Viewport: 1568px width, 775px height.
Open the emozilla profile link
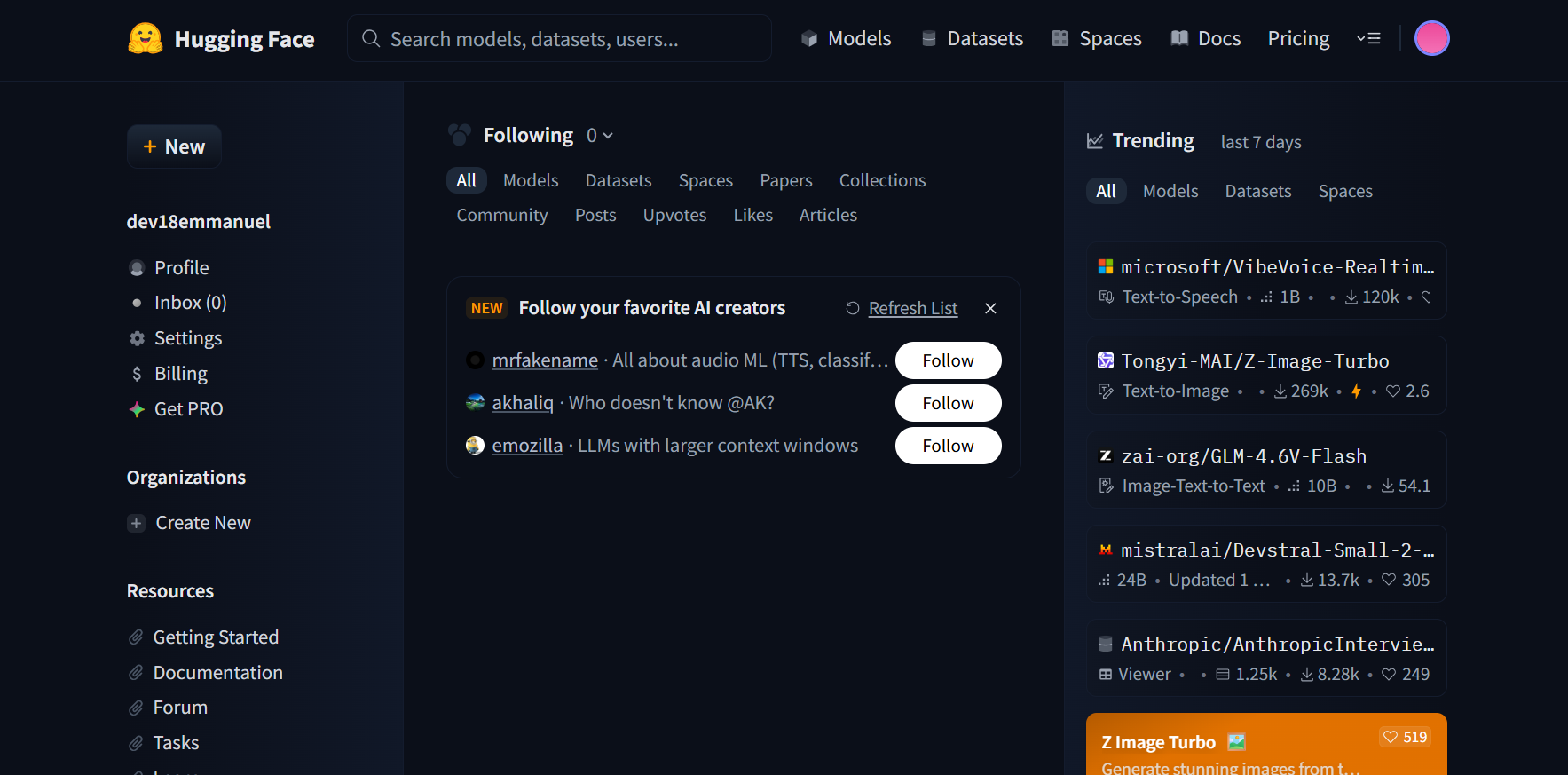click(527, 446)
